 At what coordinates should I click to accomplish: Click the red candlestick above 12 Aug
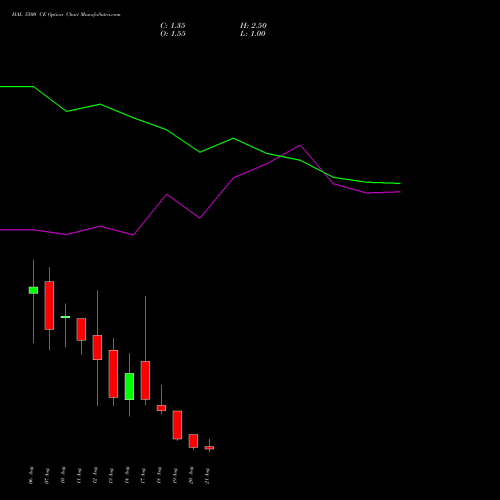(x=97, y=347)
